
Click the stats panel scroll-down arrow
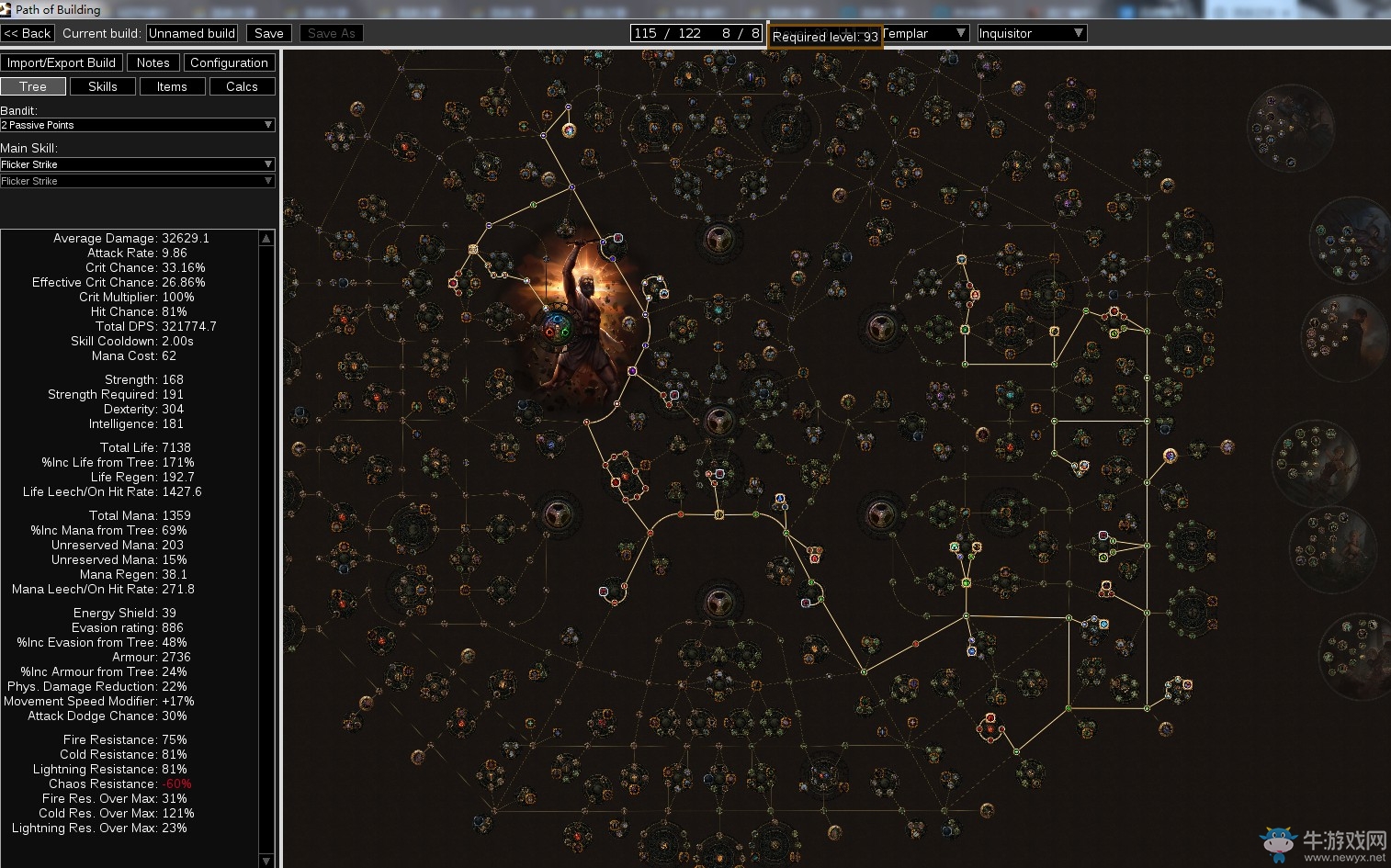pos(266,861)
